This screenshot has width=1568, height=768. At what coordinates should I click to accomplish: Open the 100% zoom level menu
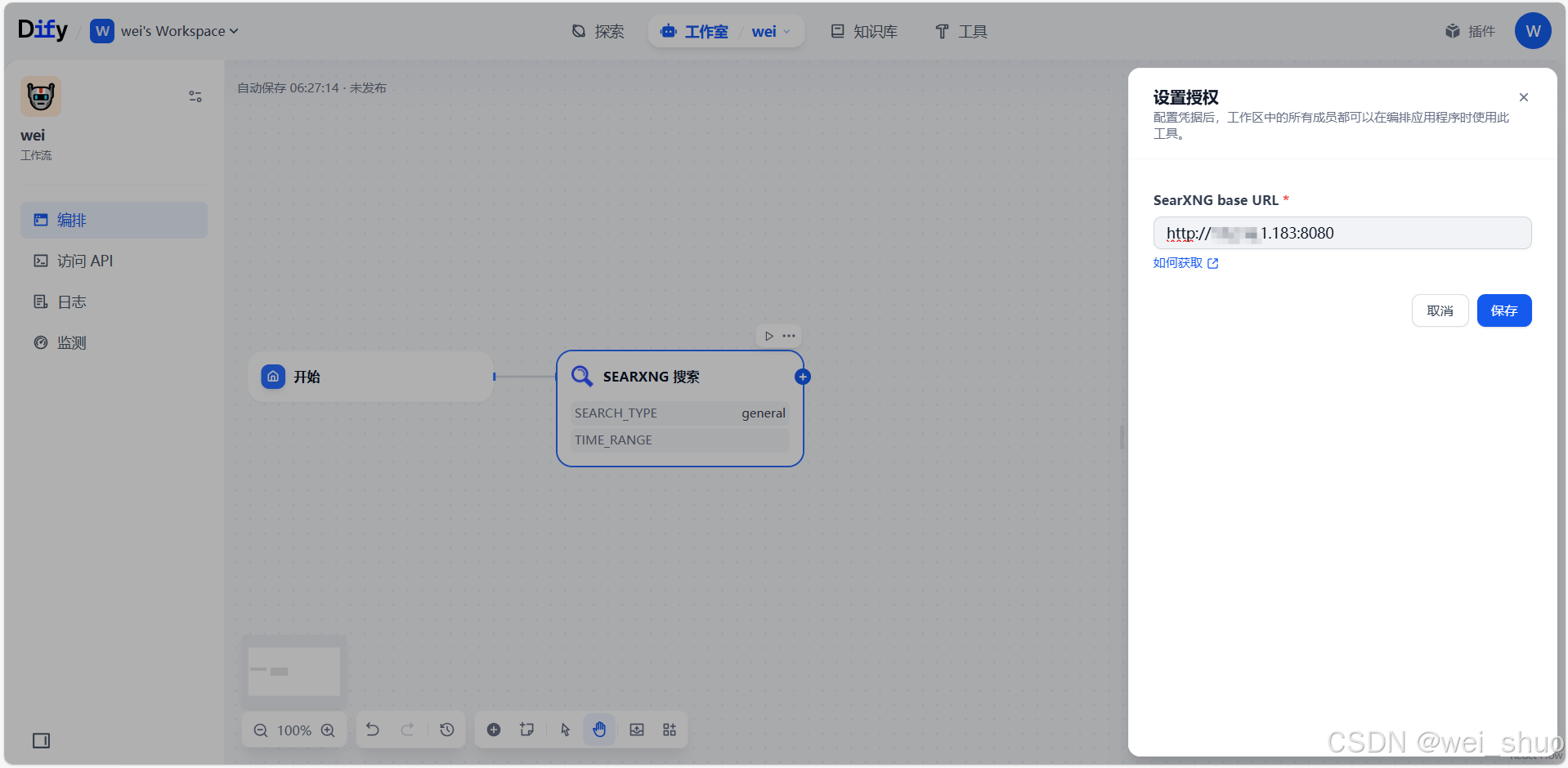(294, 730)
